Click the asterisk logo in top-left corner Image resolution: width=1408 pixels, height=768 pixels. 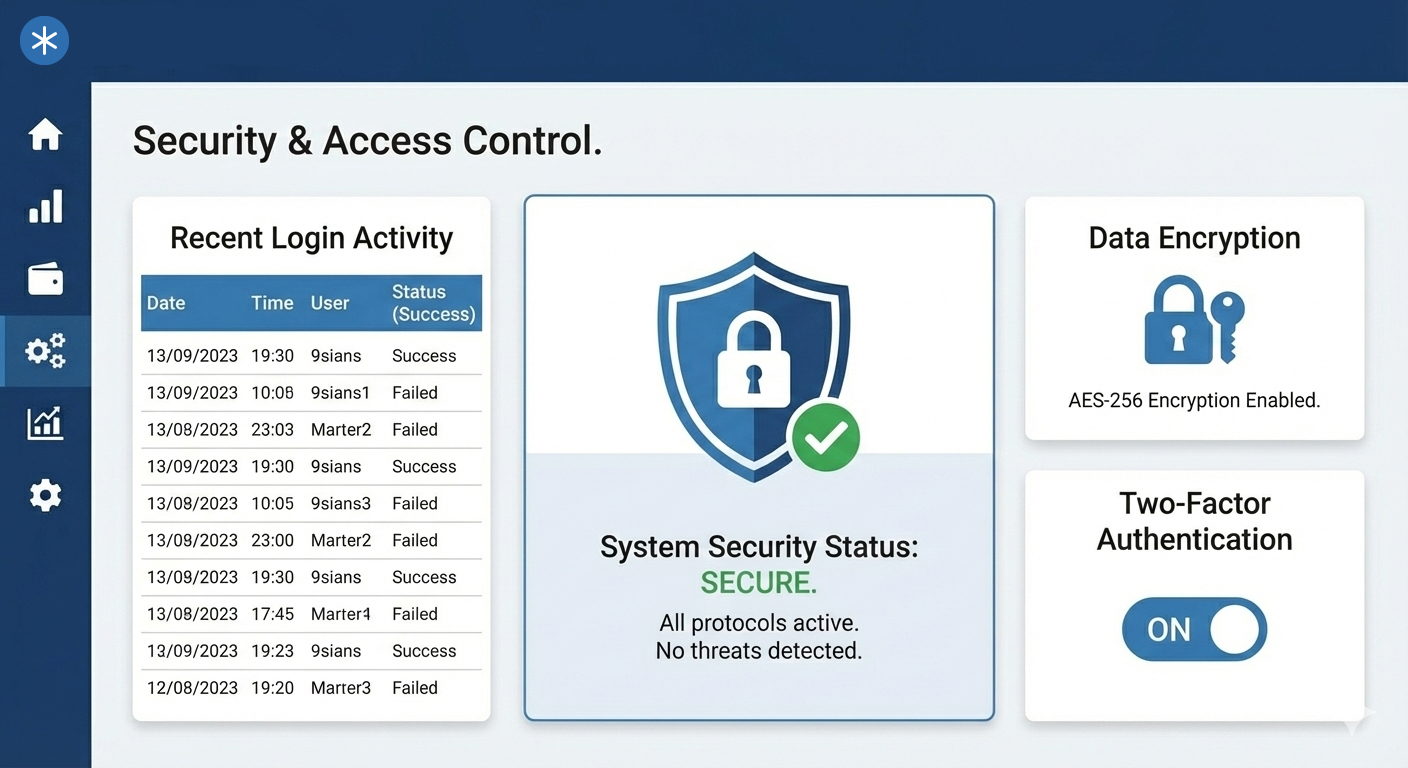(x=44, y=41)
